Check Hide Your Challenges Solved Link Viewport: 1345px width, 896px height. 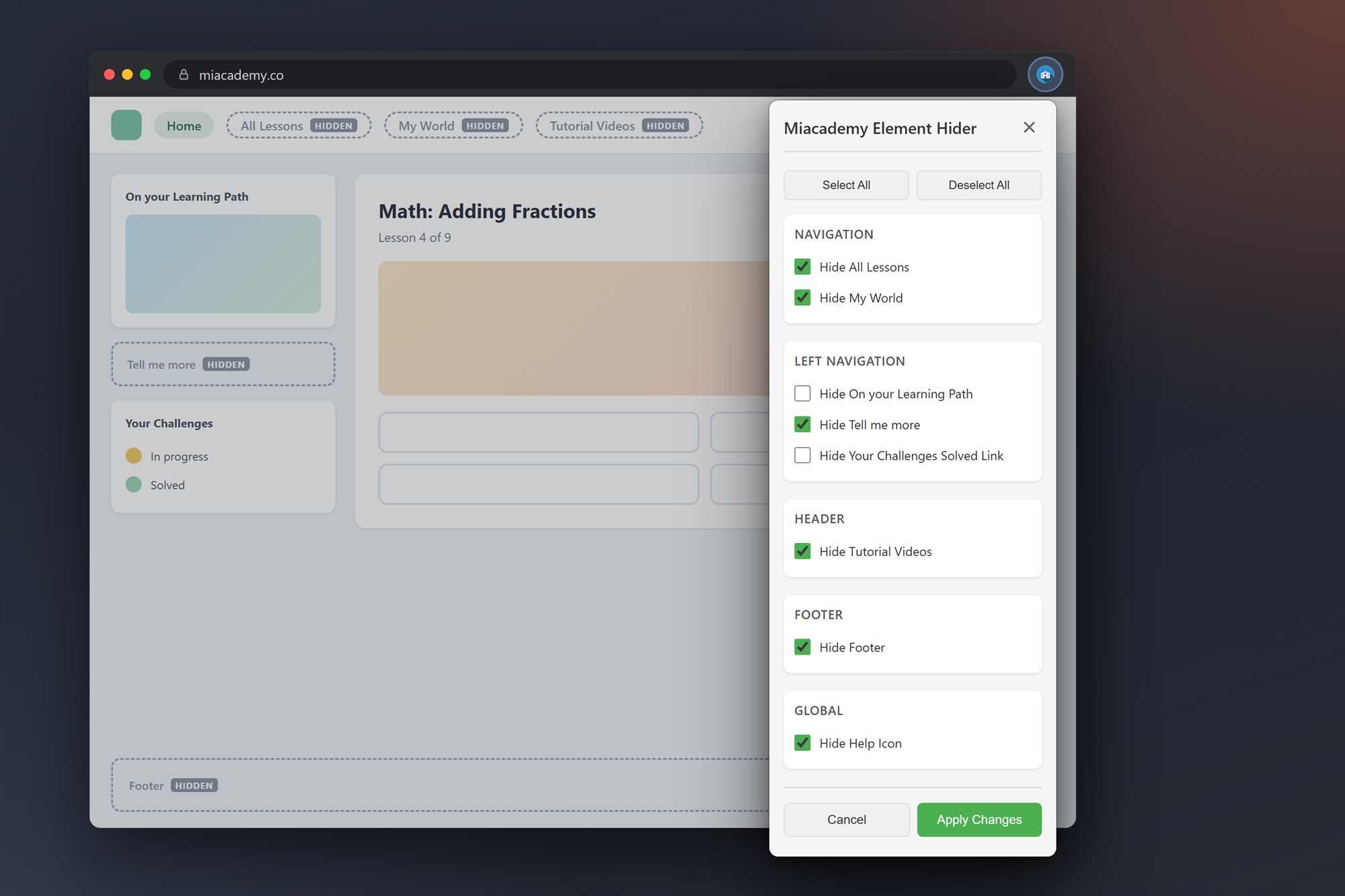[802, 455]
